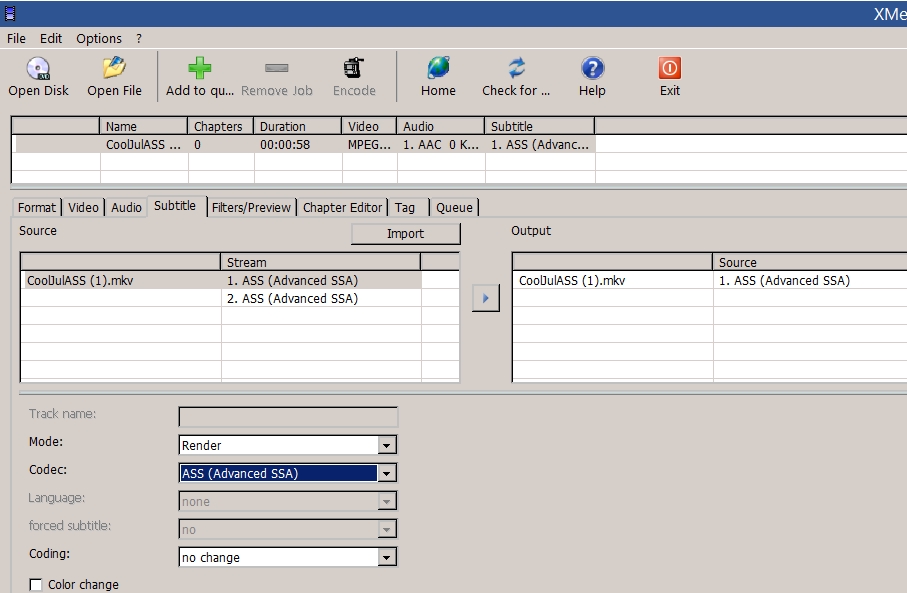Expand the Mode dropdown showing Render
907x593 pixels.
386,445
